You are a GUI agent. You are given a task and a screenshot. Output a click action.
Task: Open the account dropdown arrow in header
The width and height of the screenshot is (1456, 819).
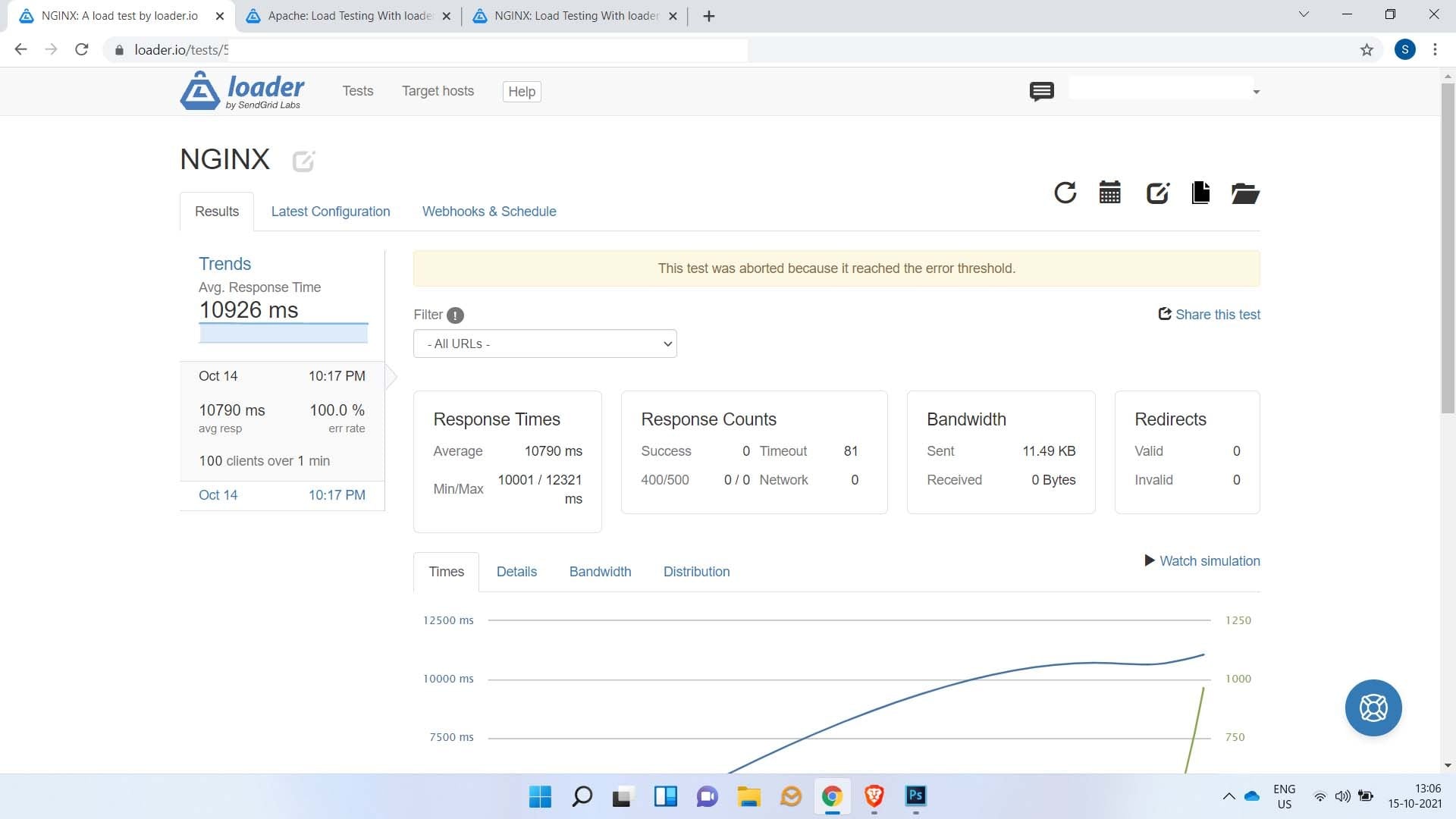click(1256, 92)
